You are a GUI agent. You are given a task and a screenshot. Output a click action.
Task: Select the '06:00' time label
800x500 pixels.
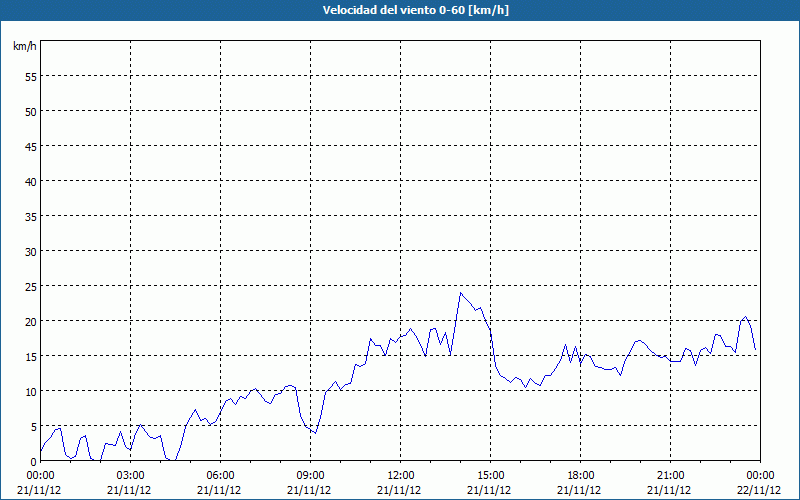220,476
